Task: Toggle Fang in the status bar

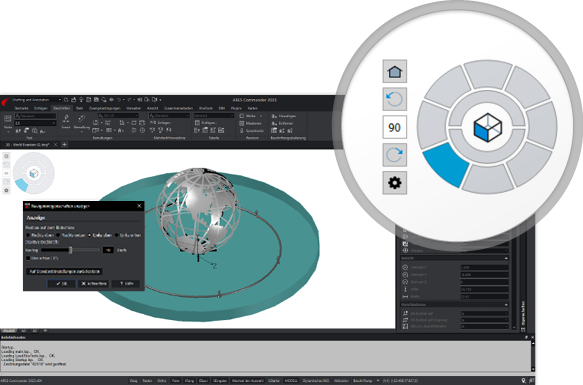Action: [x=133, y=381]
